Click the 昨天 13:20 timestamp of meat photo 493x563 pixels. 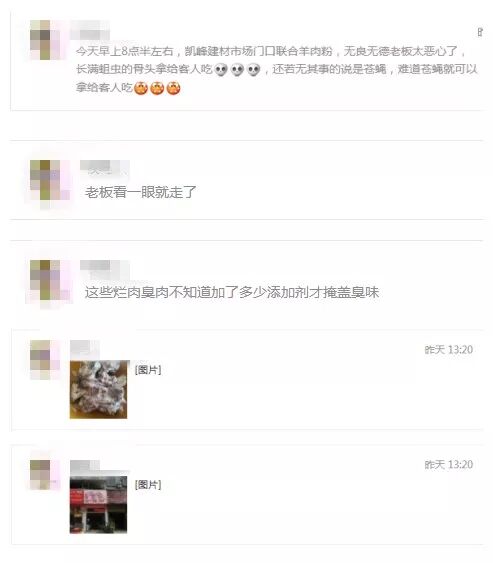[x=448, y=350]
